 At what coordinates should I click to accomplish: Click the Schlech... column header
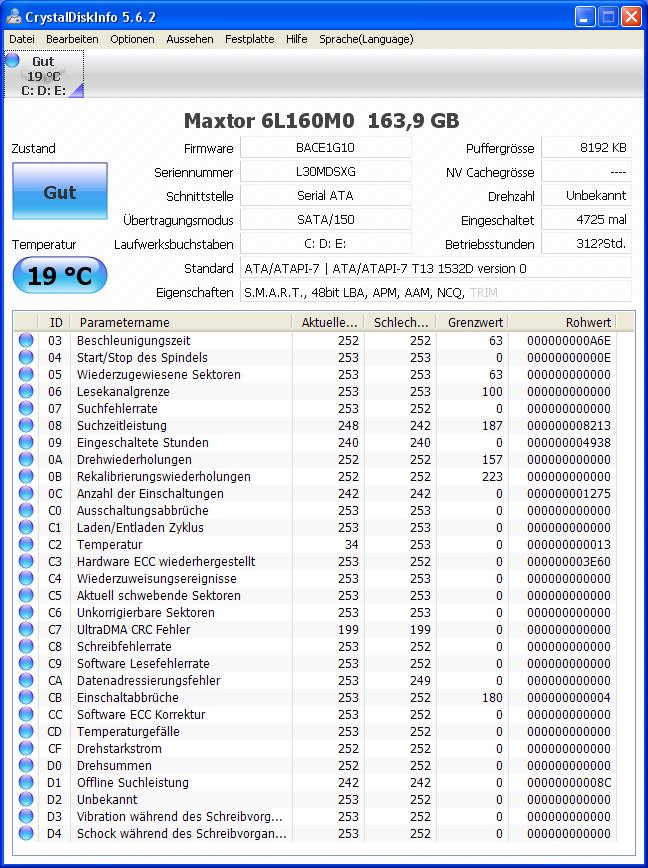pos(400,322)
